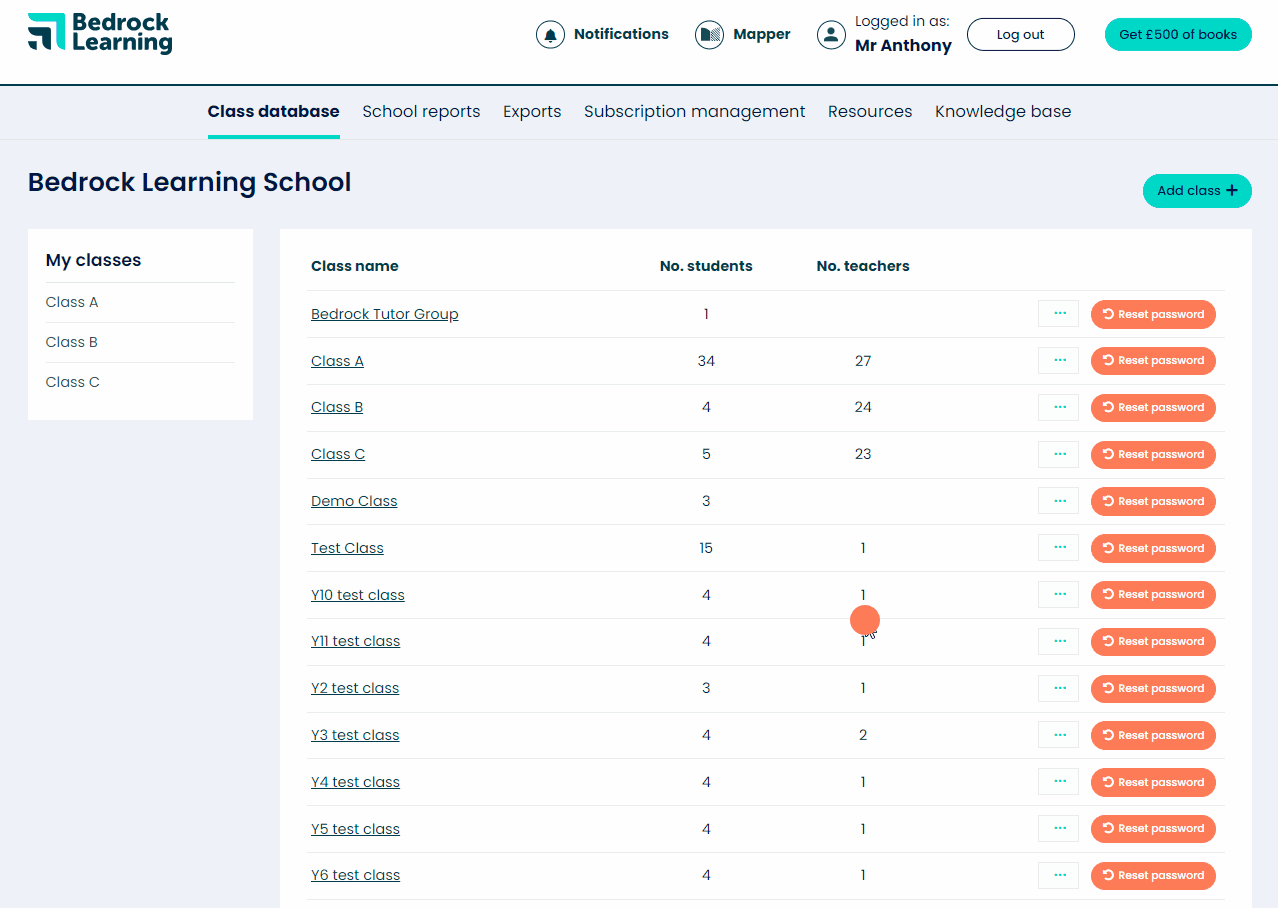Screen dimensions: 1278x908
Task: Click the user profile avatar icon
Action: click(x=831, y=35)
